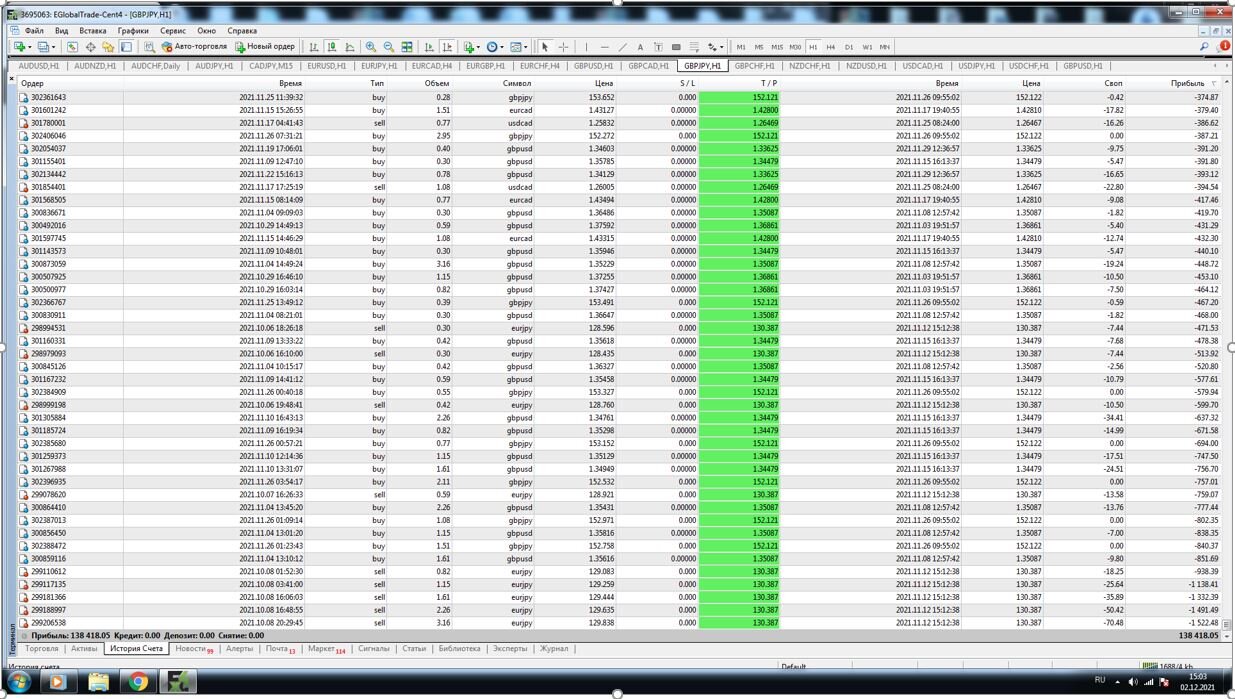Open the Новости terminal tab
This screenshot has width=1235, height=699.
pos(194,649)
